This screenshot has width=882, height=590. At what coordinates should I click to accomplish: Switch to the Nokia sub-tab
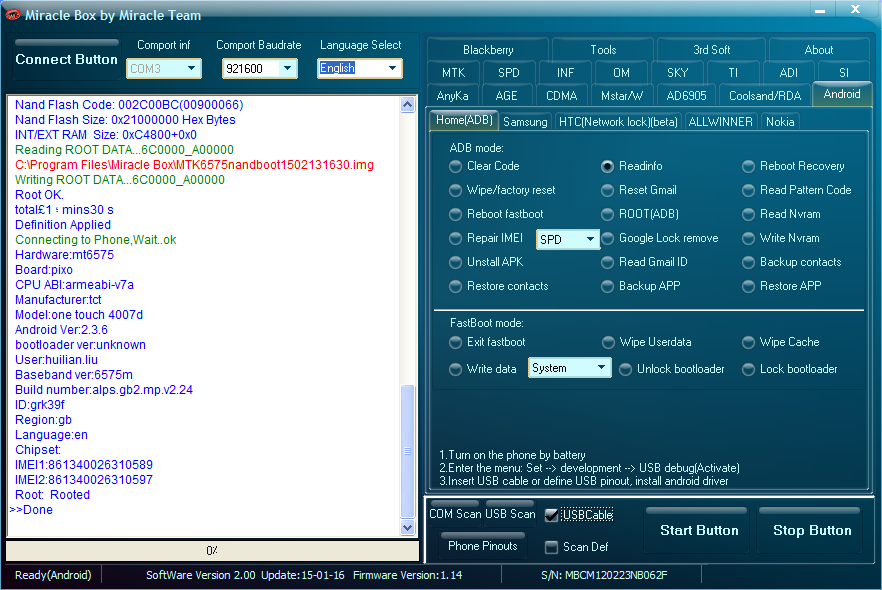pyautogui.click(x=780, y=122)
